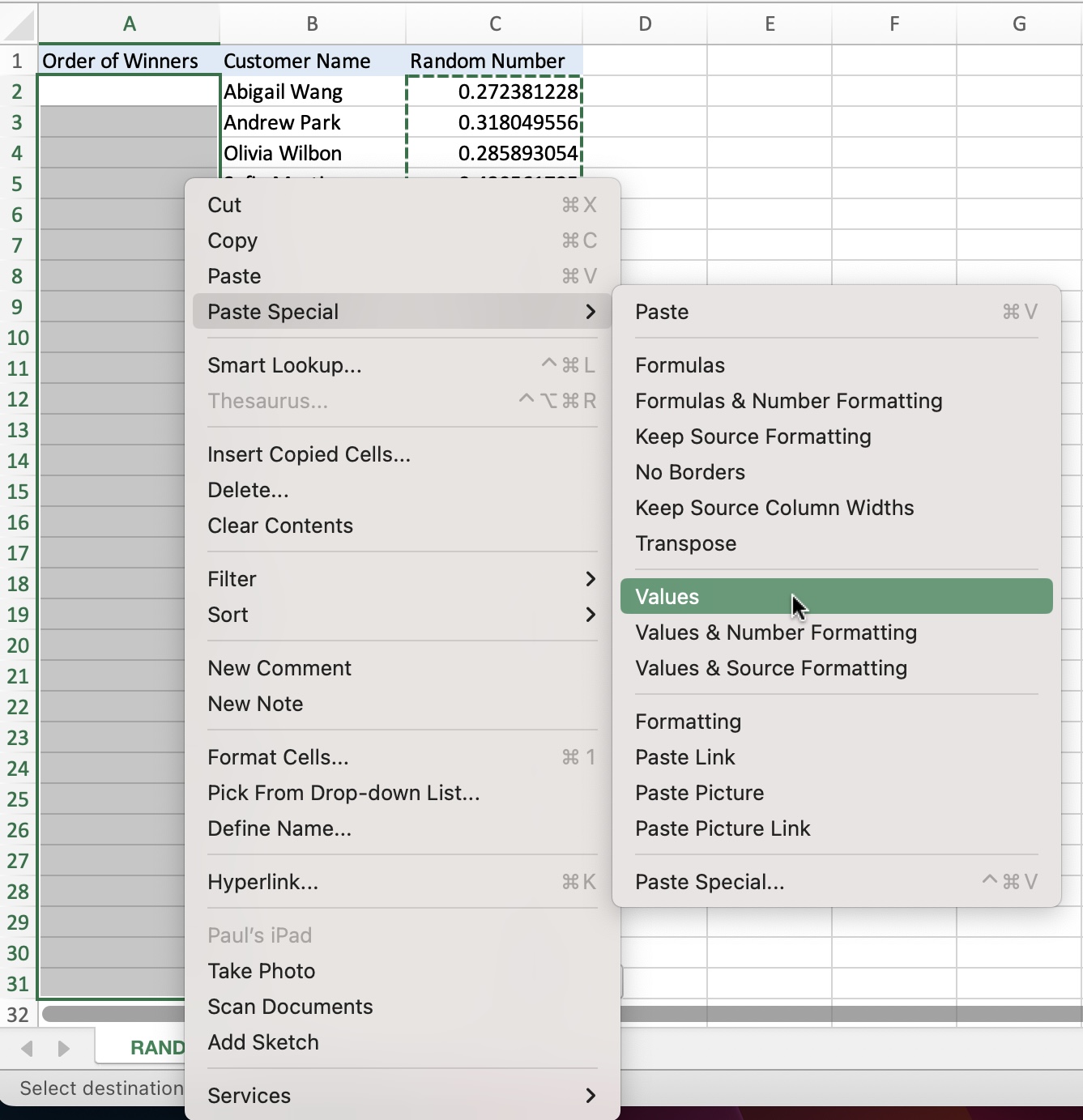Paste Formulas only

(837, 365)
